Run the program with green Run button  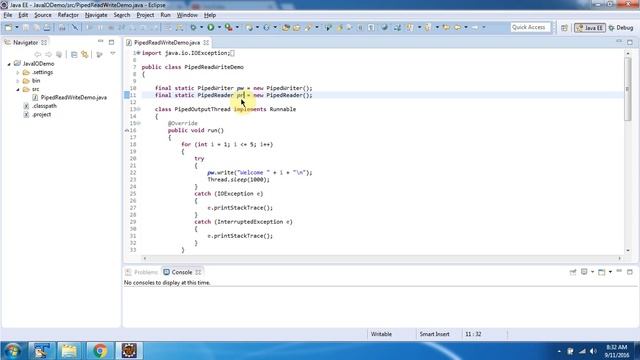click(x=211, y=27)
